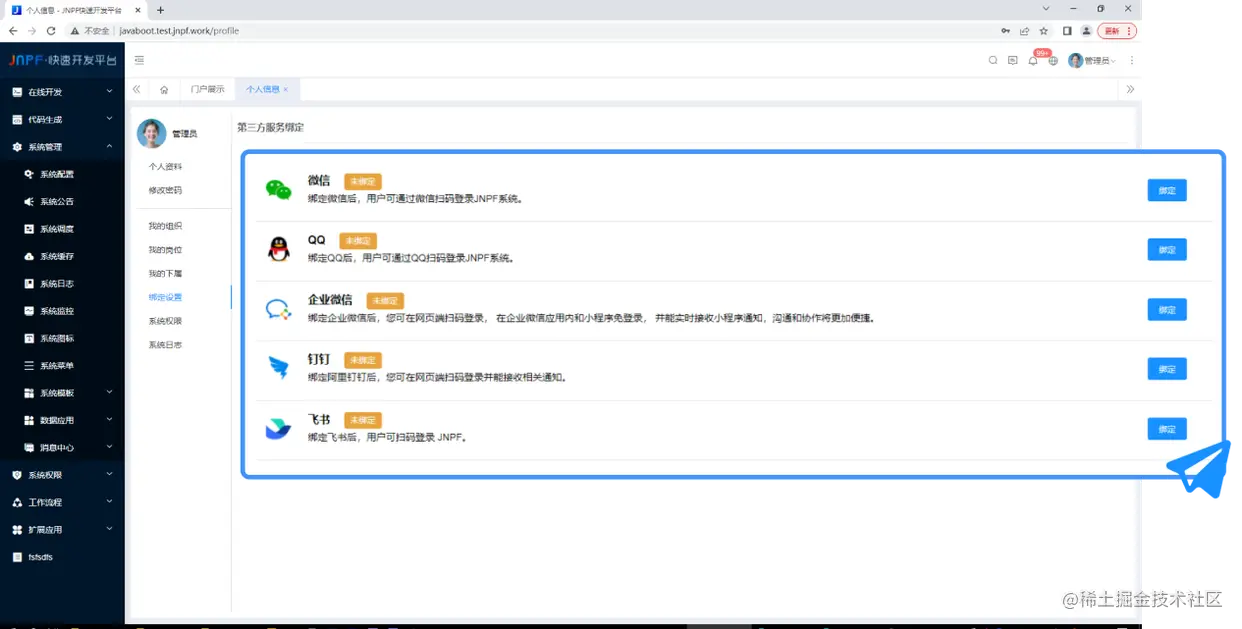This screenshot has width=1242, height=629.
Task: Click the 系统缓存 cloud icon in sidebar
Action: pyautogui.click(x=29, y=256)
